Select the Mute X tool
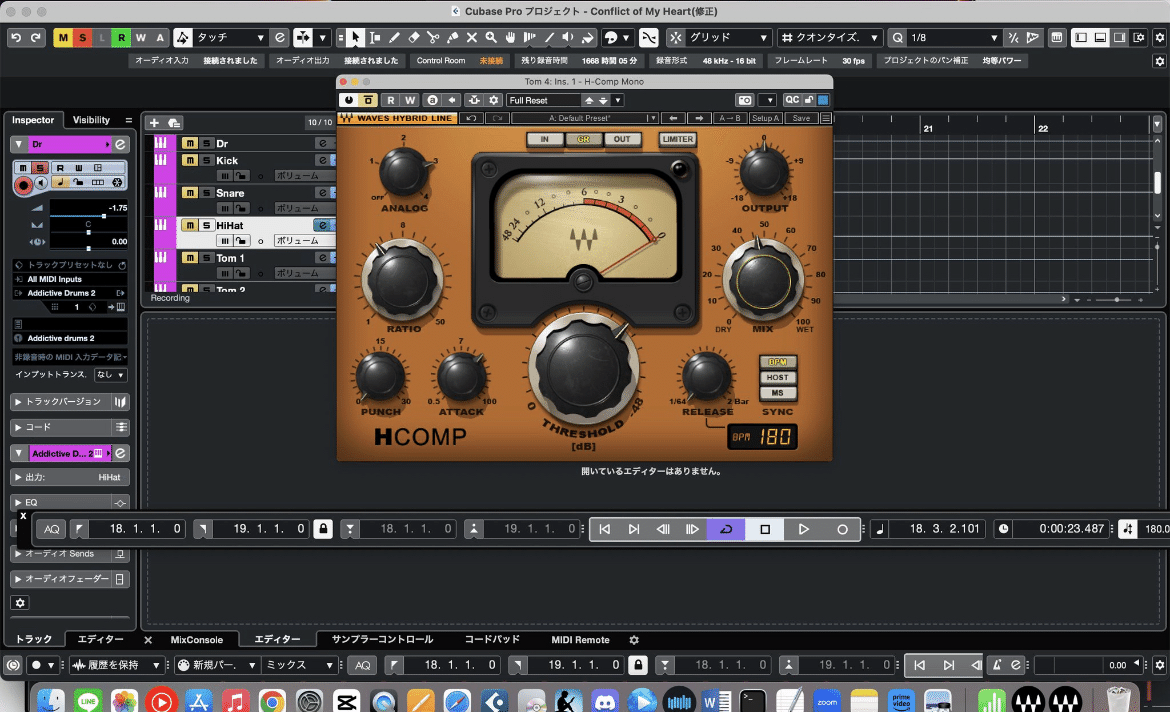The height and width of the screenshot is (712, 1170). point(472,37)
